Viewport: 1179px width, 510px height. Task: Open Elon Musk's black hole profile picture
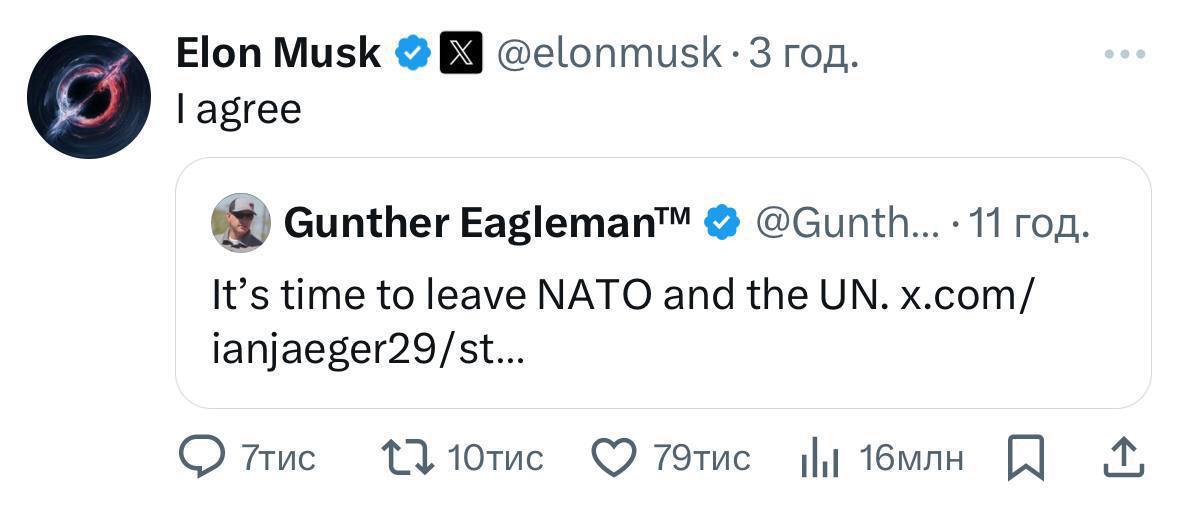point(89,97)
